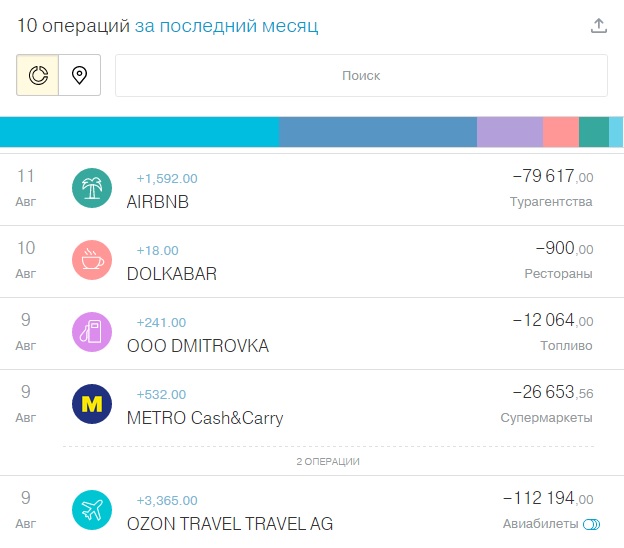Click the fuel pump icon for OOO DMITROVKA

[x=92, y=332]
